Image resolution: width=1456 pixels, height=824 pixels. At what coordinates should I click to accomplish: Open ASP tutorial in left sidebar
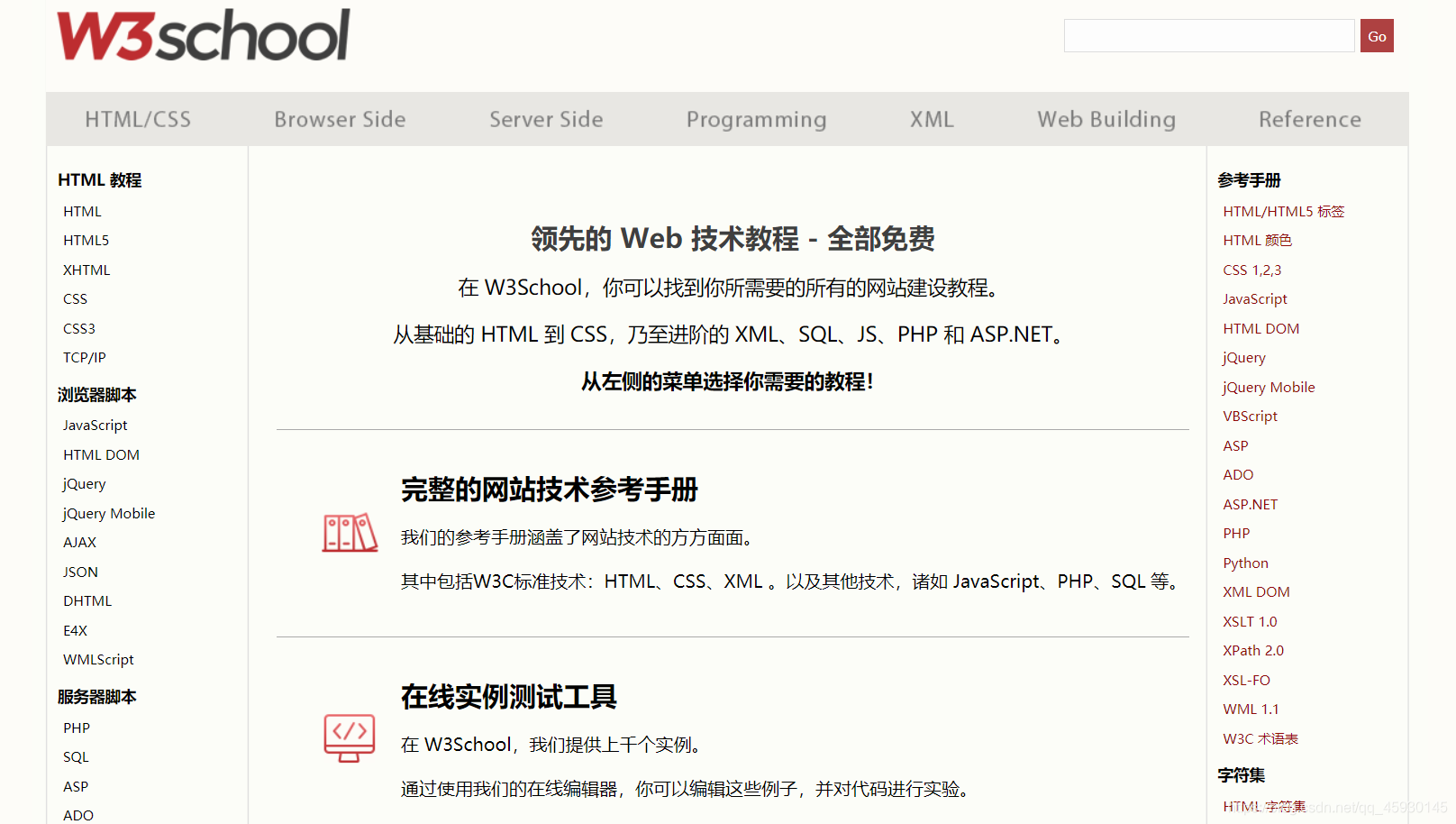tap(76, 786)
